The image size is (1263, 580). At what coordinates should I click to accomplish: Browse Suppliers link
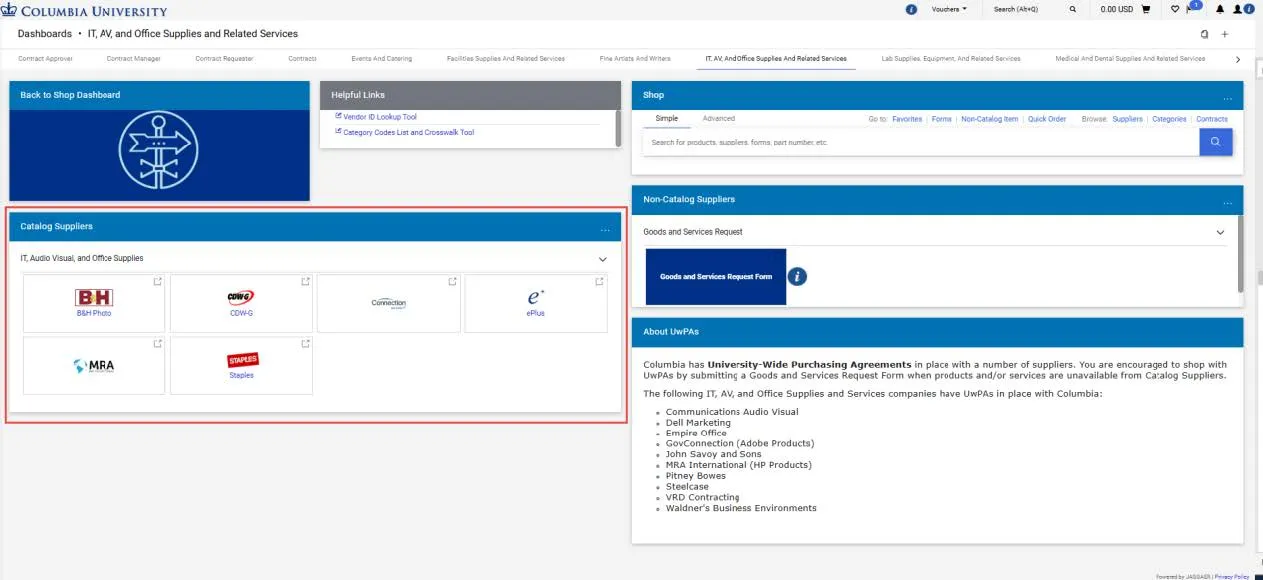pyautogui.click(x=1127, y=119)
